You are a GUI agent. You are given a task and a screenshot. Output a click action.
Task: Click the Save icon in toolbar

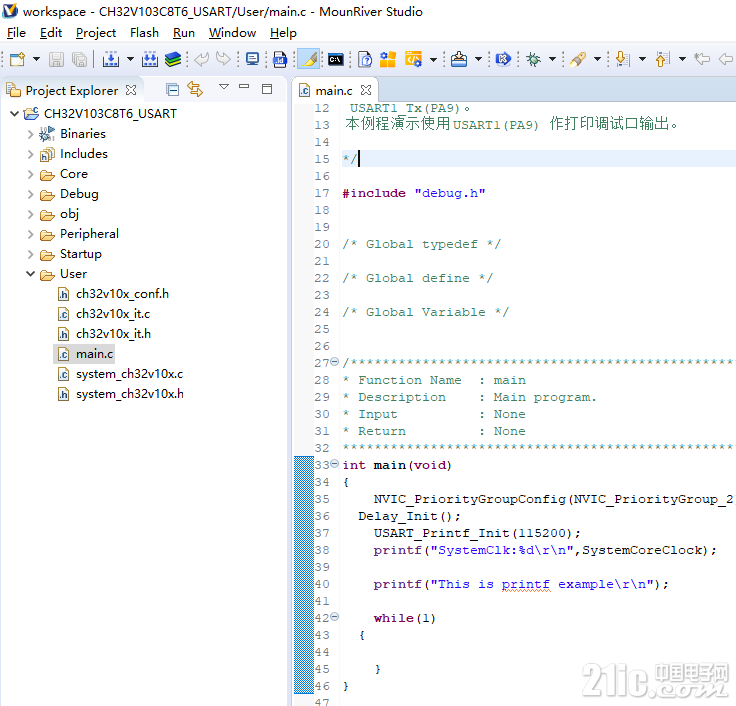(x=56, y=59)
